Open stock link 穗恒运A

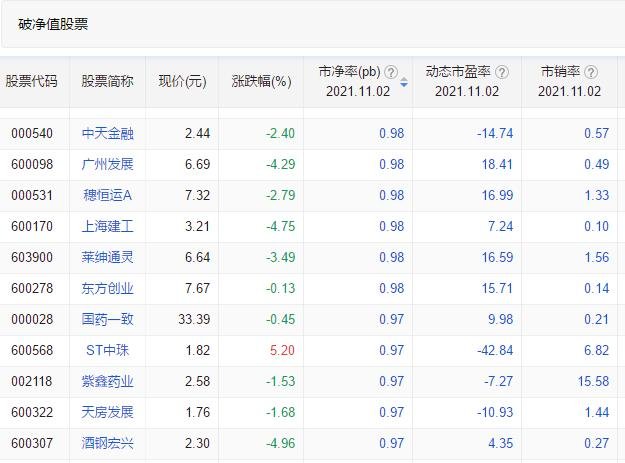pos(107,195)
